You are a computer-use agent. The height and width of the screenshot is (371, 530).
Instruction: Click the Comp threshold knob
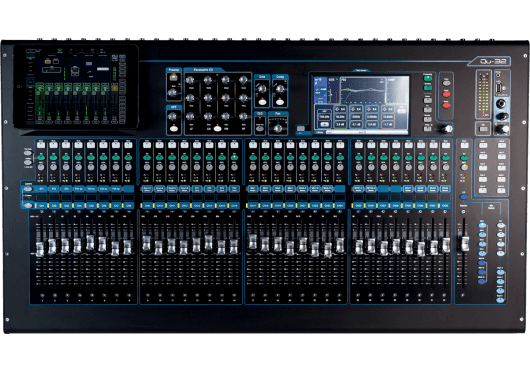[x=280, y=89]
